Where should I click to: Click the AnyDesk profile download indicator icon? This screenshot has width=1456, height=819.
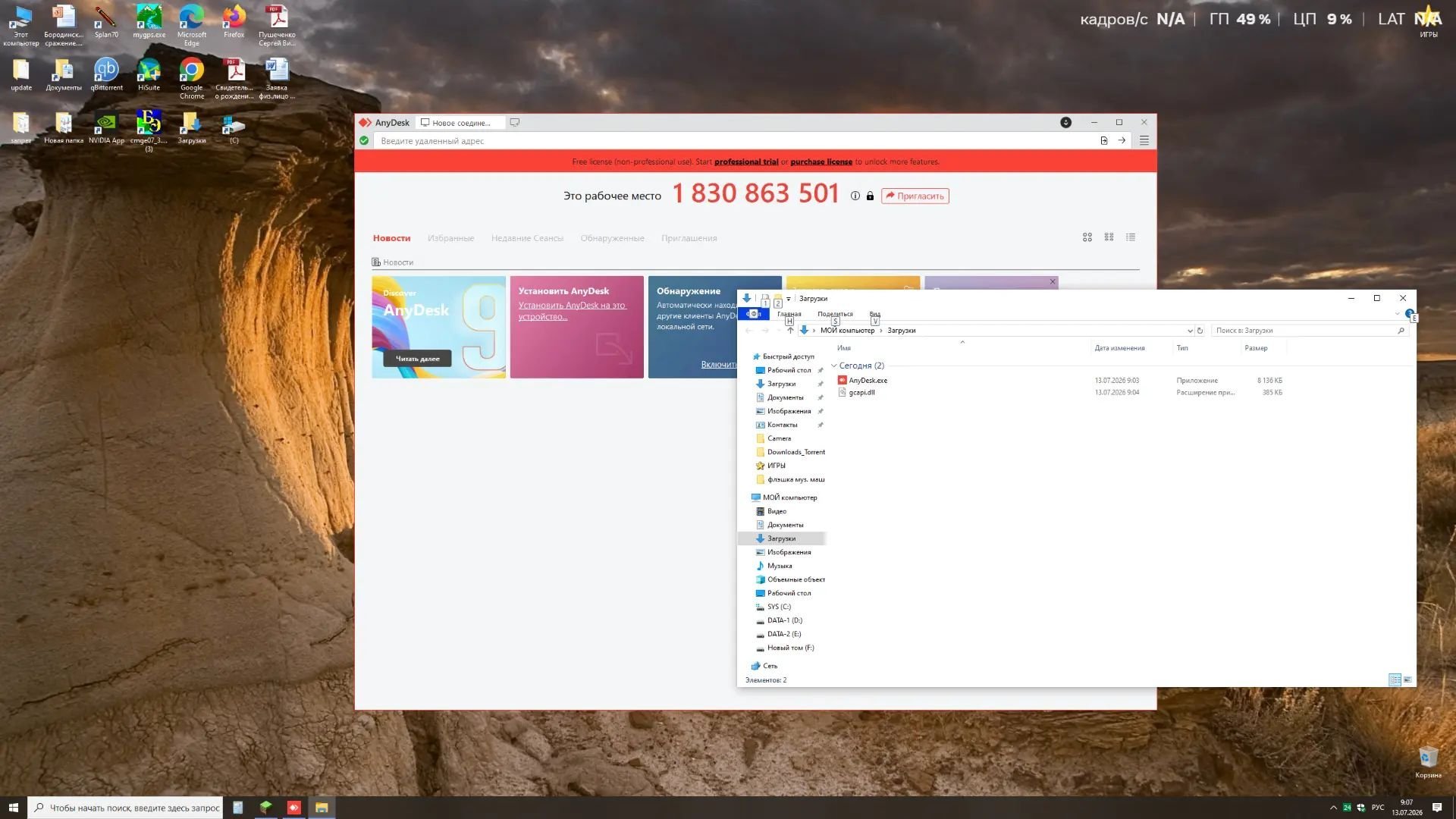(1065, 122)
